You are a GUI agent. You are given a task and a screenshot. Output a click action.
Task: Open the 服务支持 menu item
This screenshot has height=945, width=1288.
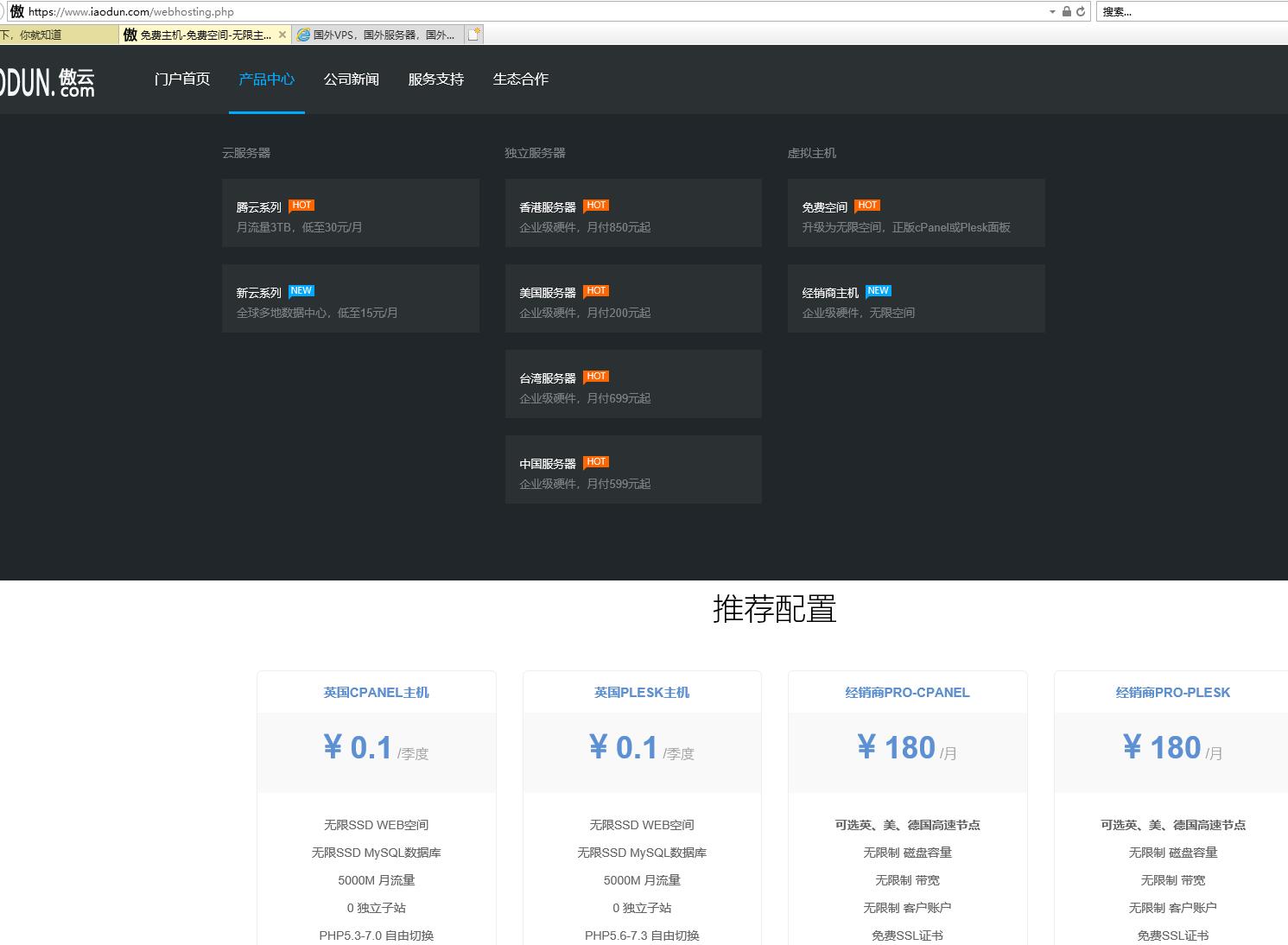click(x=435, y=79)
